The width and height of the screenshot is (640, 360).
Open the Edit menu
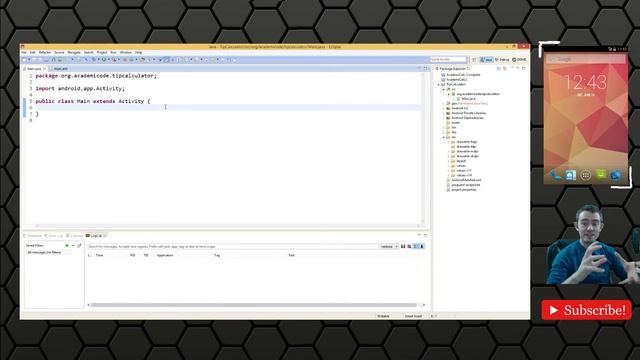pos(33,52)
